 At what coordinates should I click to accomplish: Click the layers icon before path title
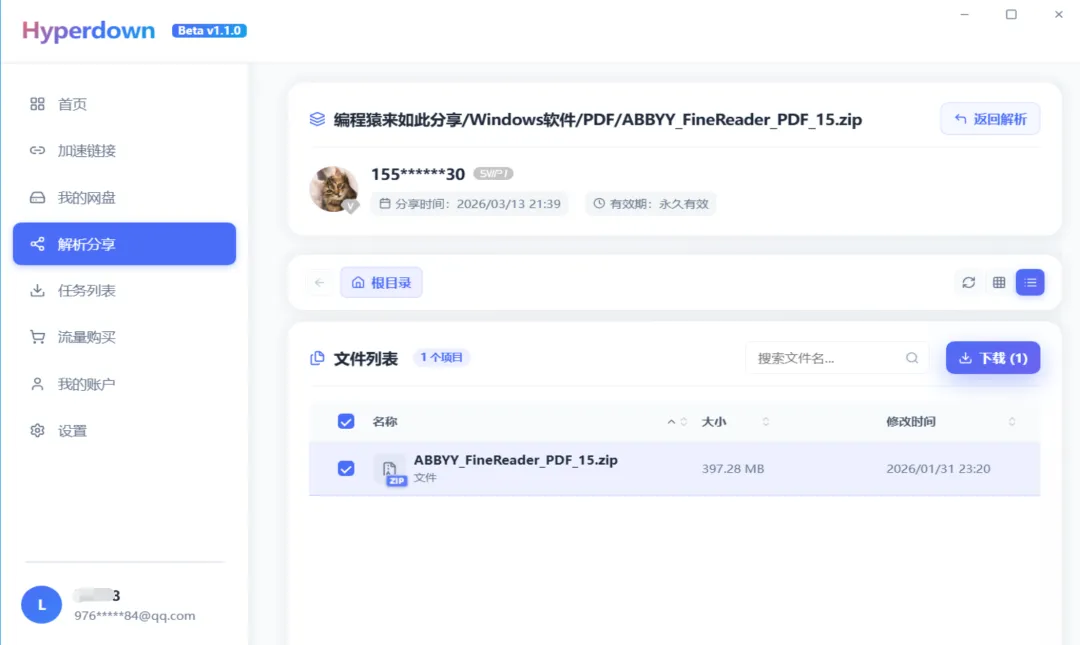(317, 119)
